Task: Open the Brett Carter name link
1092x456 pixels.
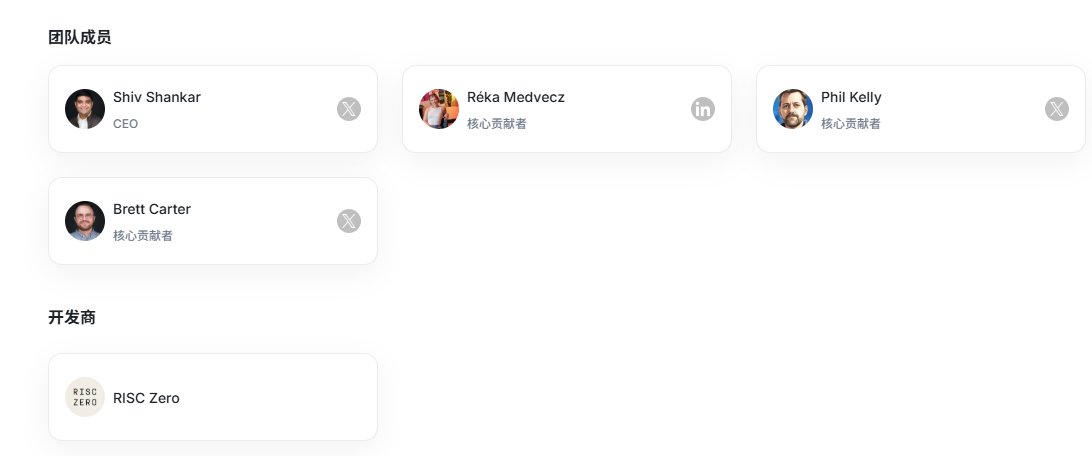Action: pyautogui.click(x=152, y=209)
